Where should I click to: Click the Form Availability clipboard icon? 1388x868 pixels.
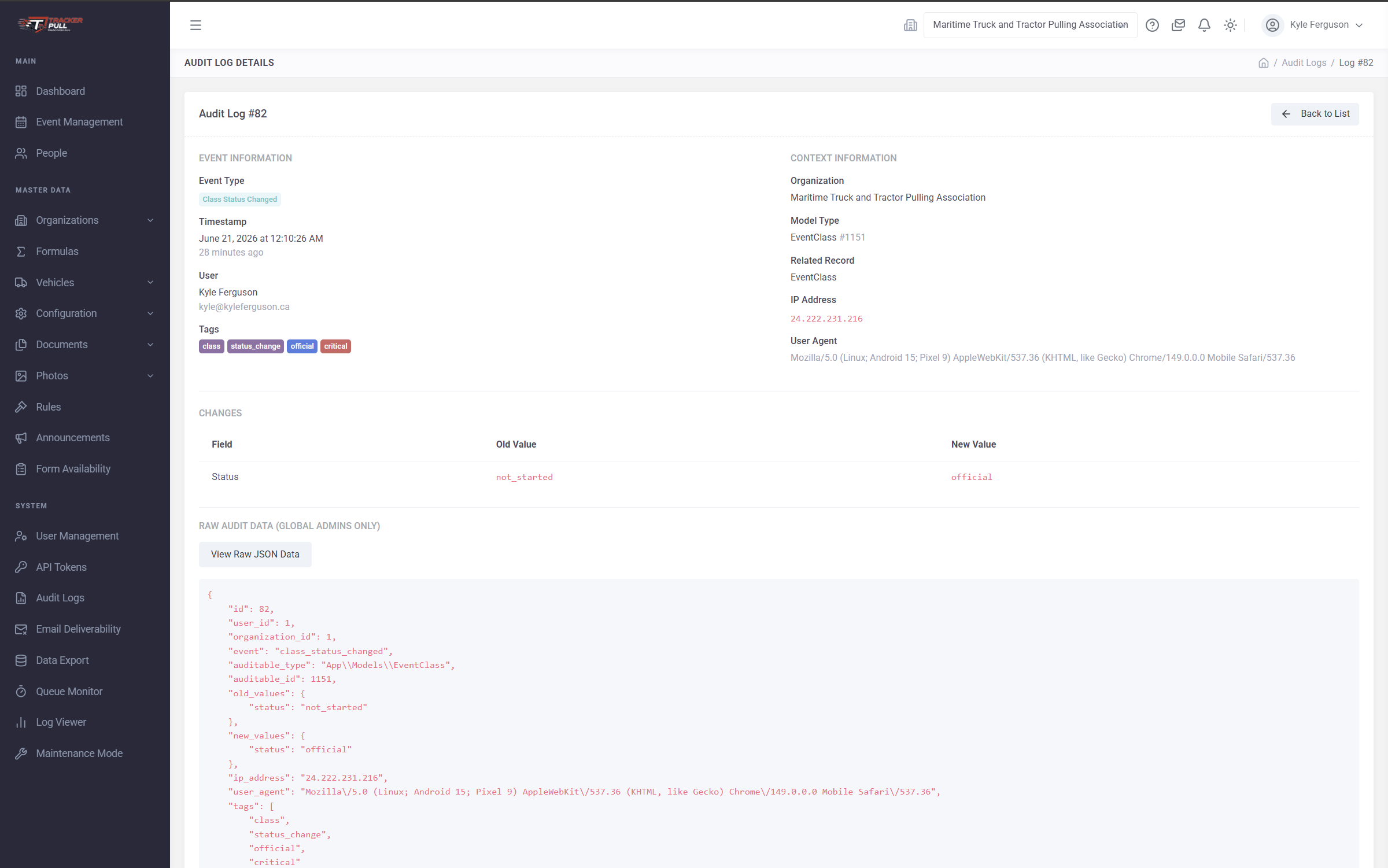coord(21,469)
